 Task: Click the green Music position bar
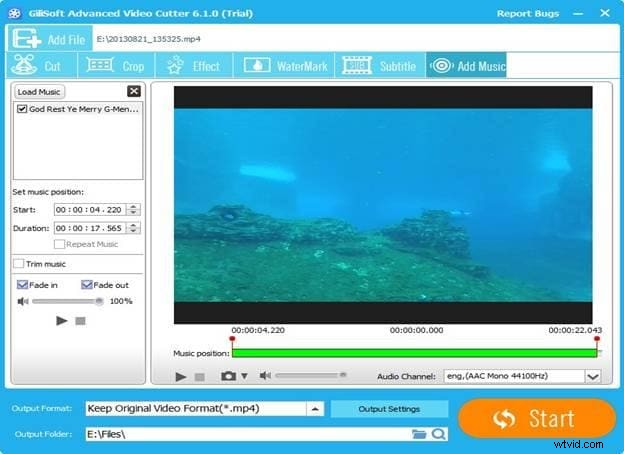click(414, 353)
